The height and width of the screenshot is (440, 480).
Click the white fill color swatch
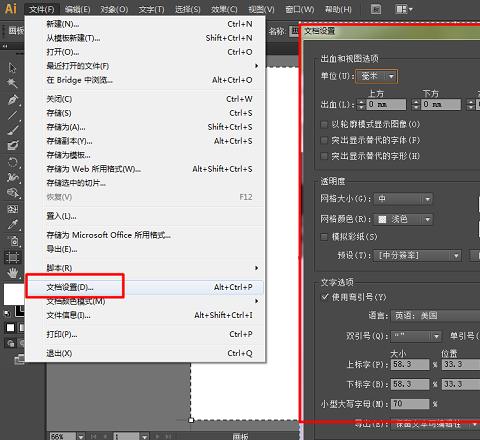tap(13, 295)
